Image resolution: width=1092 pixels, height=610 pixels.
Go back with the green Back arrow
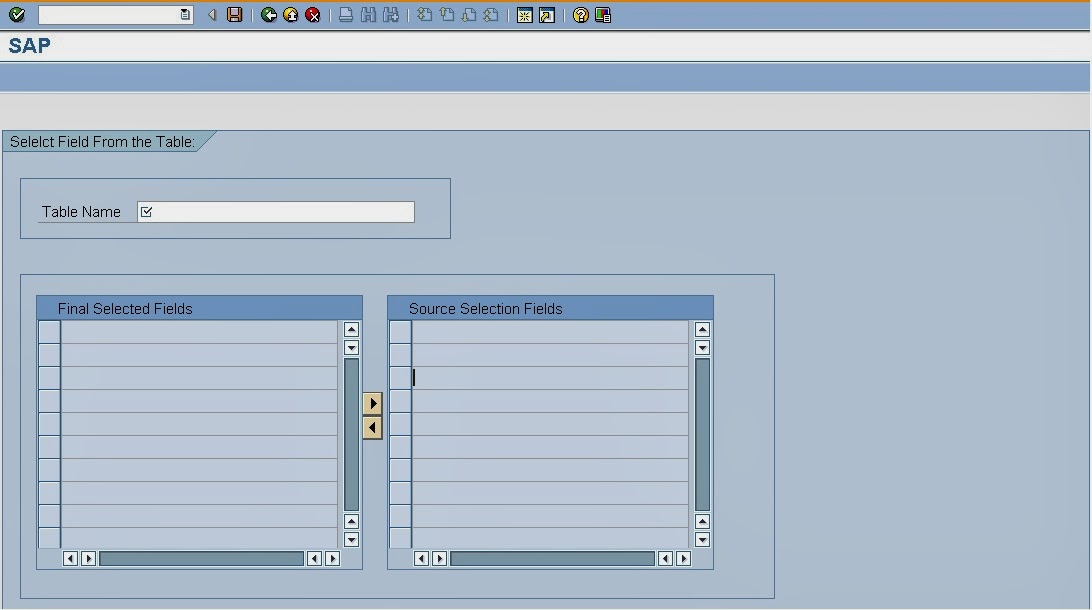click(x=270, y=15)
